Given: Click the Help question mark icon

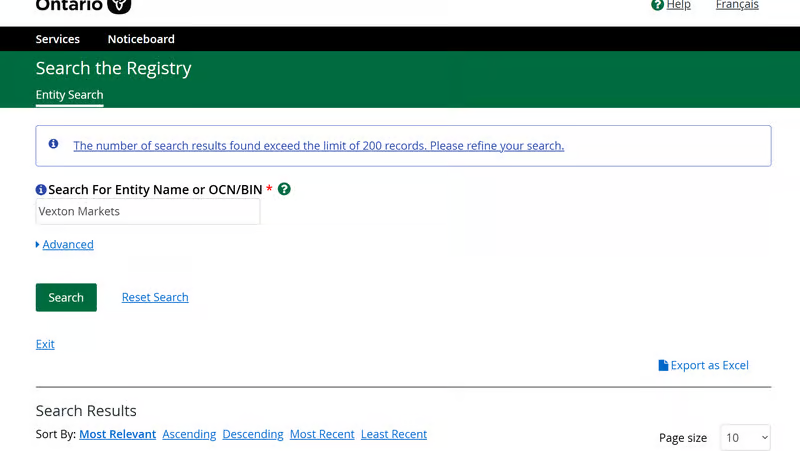Looking at the screenshot, I should tap(657, 5).
